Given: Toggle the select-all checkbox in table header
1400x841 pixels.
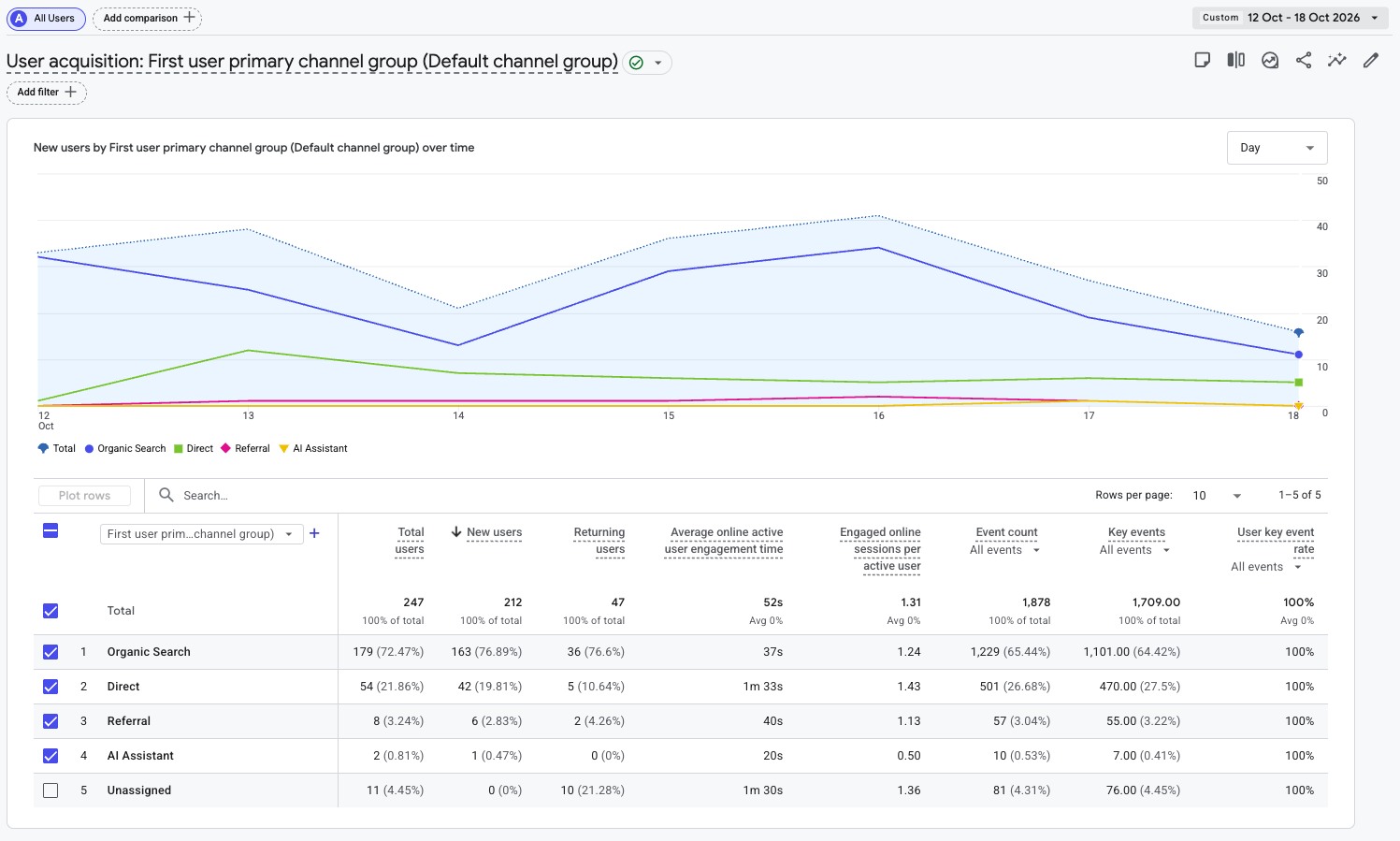Looking at the screenshot, I should 51,531.
